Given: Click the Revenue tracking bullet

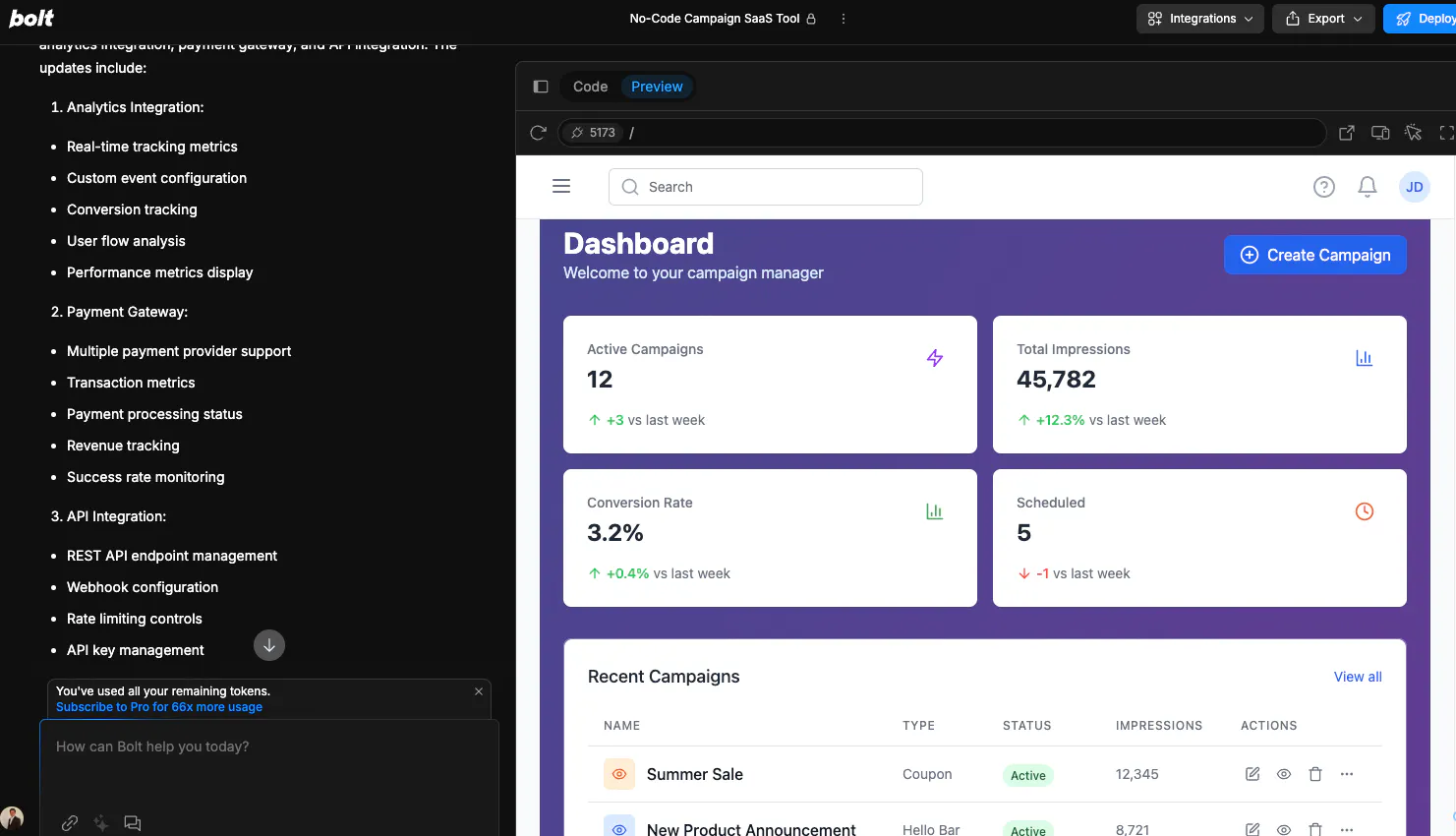Looking at the screenshot, I should (x=123, y=446).
